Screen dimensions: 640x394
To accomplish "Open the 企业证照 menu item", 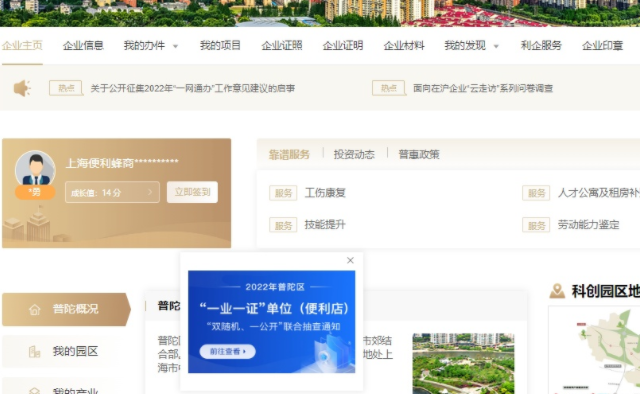I will pos(282,45).
